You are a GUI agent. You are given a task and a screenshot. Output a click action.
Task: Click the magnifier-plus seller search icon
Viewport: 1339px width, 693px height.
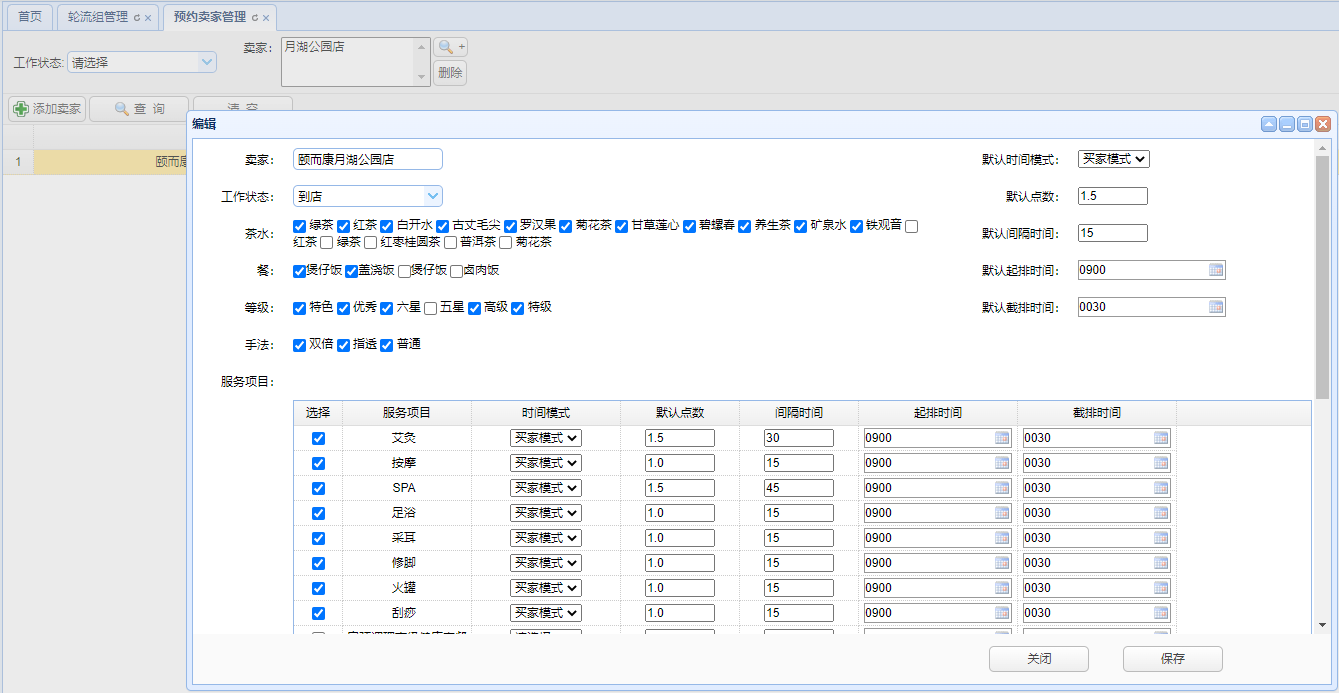pyautogui.click(x=450, y=47)
